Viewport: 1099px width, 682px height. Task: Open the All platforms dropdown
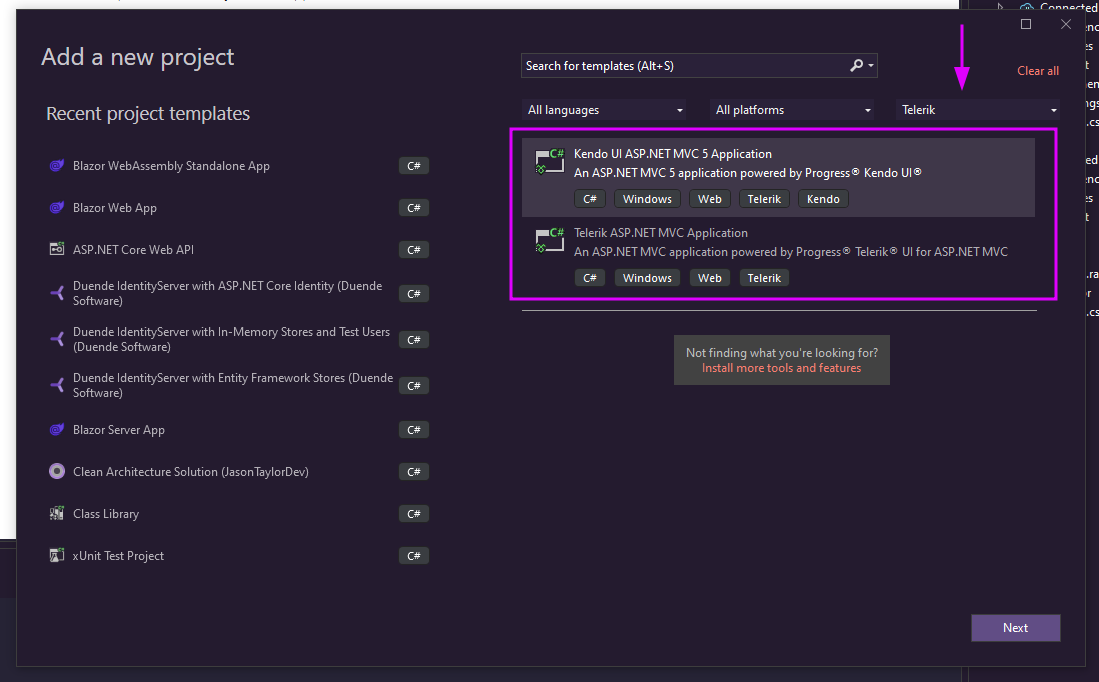(793, 110)
